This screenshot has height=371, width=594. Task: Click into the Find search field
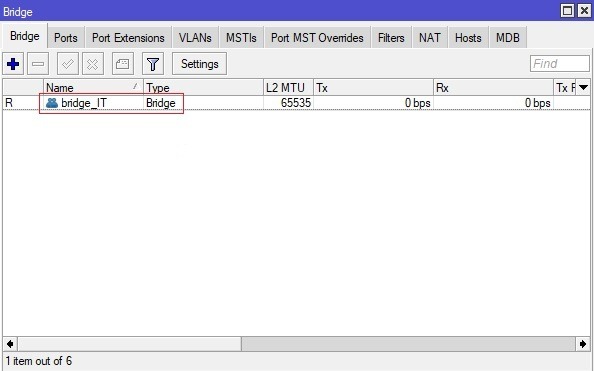click(560, 64)
